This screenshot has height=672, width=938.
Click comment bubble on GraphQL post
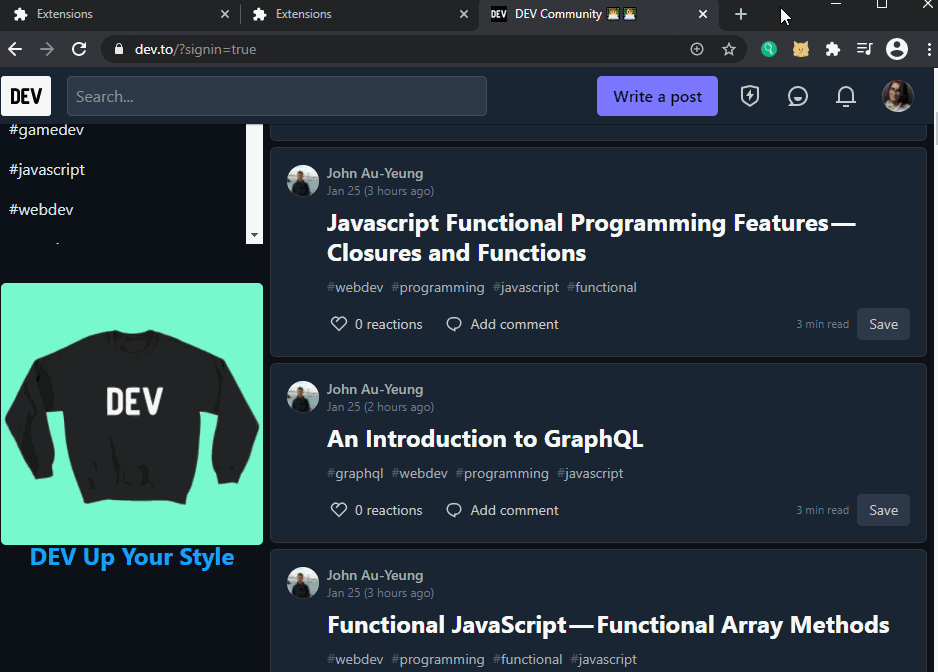pos(454,510)
